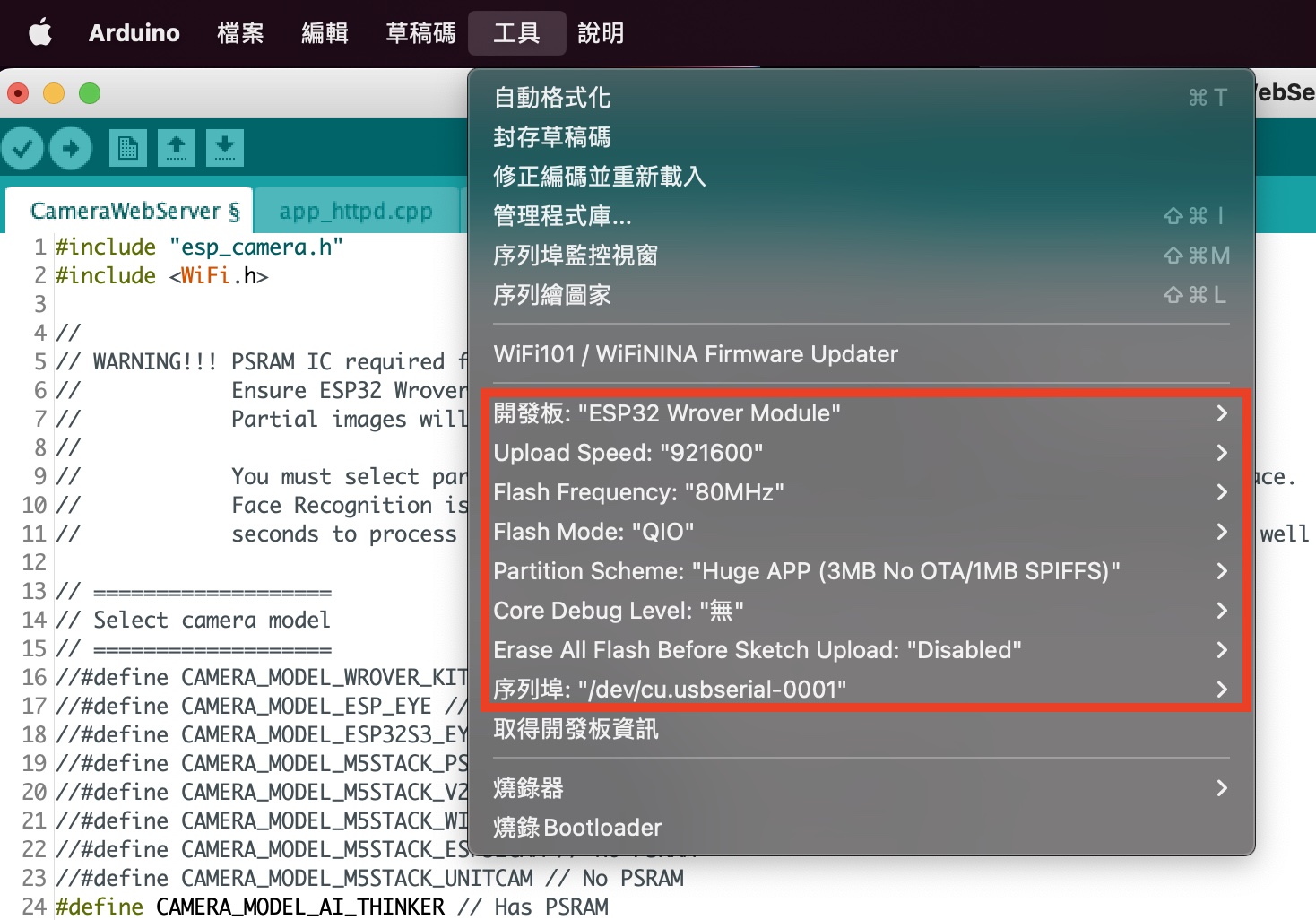
Task: Open the Arduino application menu
Action: [134, 33]
